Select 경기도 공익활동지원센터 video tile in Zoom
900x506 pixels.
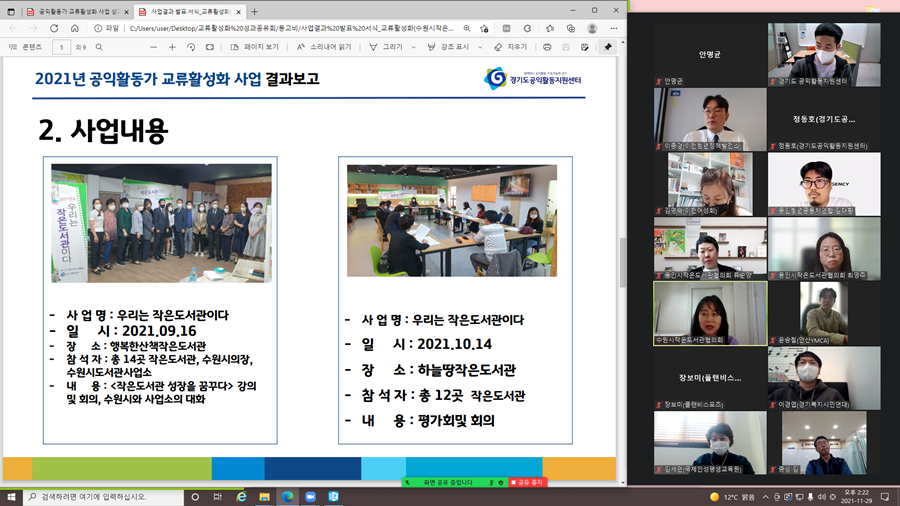point(824,55)
